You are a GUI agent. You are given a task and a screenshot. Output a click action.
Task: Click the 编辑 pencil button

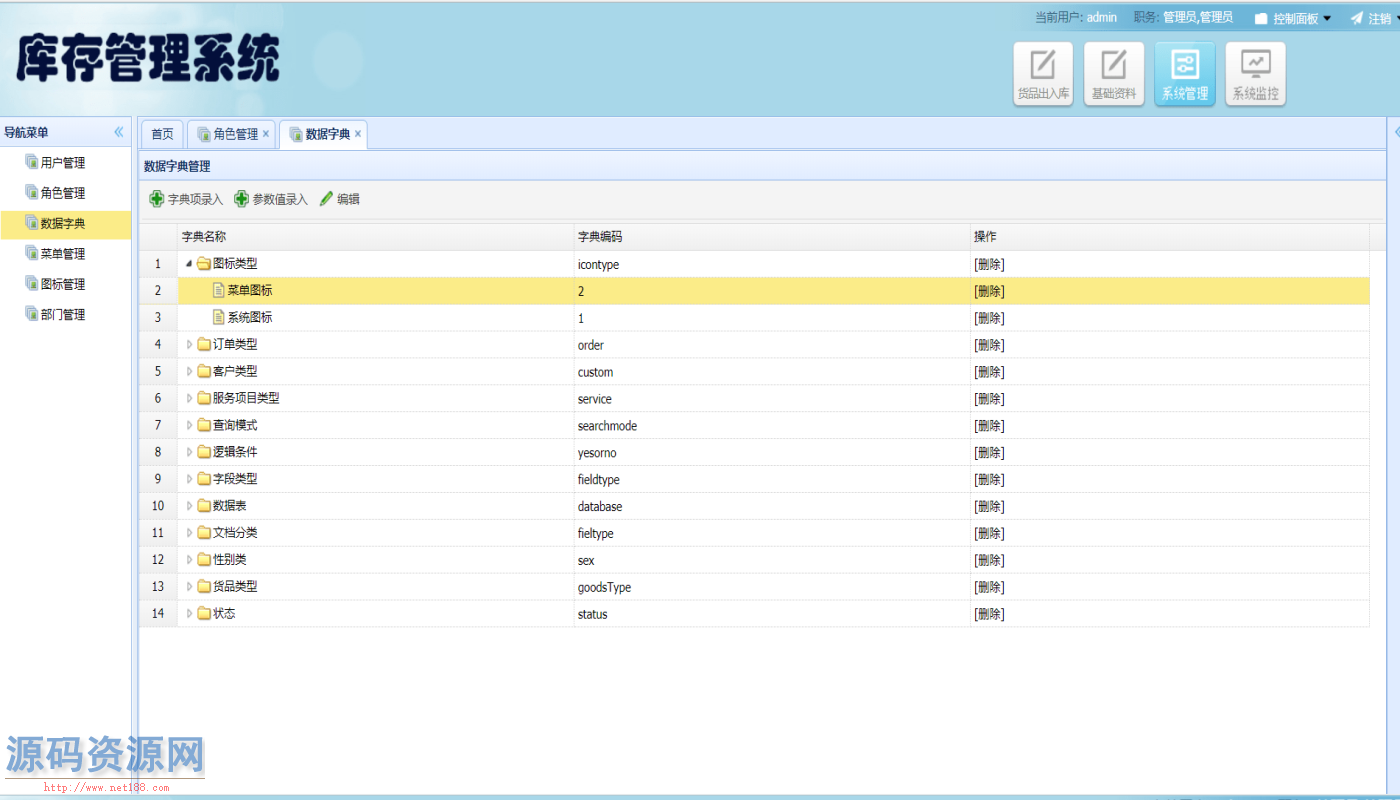click(x=340, y=199)
